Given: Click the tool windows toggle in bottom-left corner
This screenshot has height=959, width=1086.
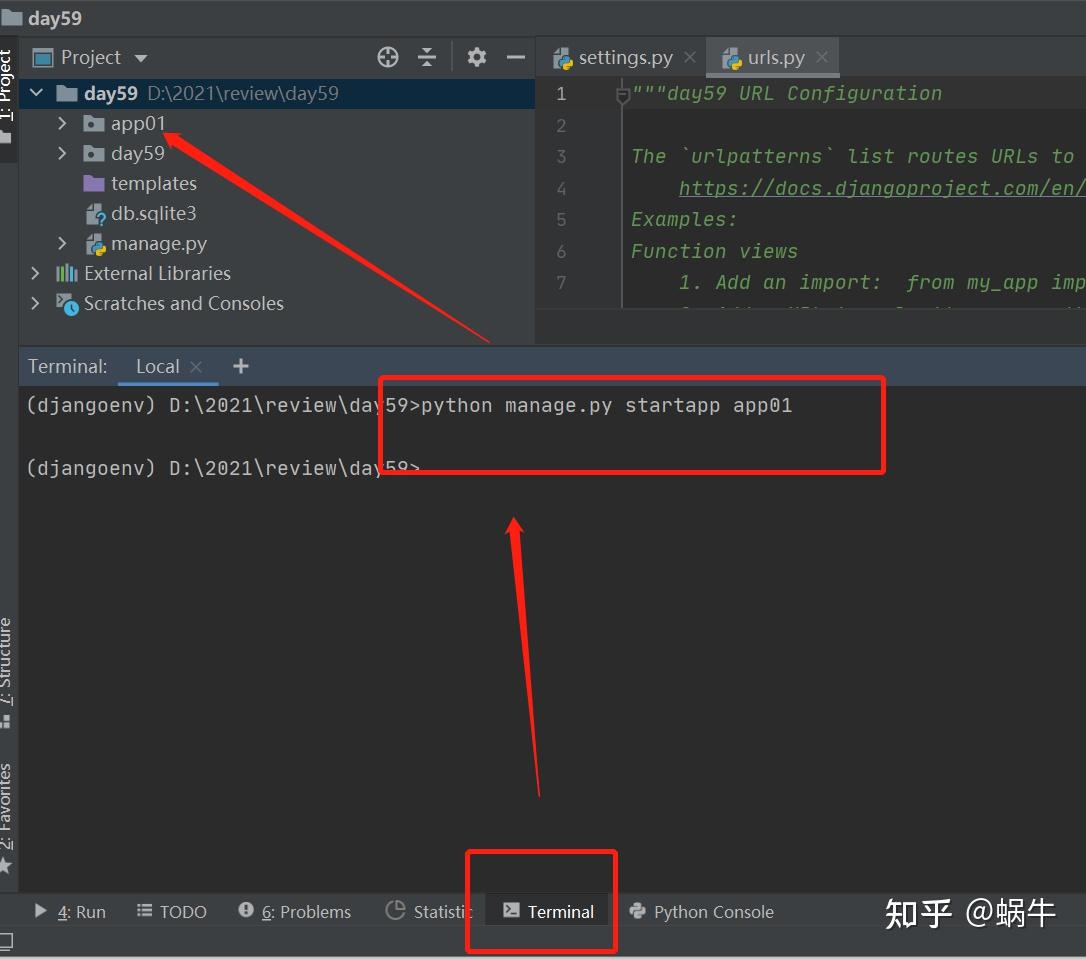Looking at the screenshot, I should pos(6,941).
